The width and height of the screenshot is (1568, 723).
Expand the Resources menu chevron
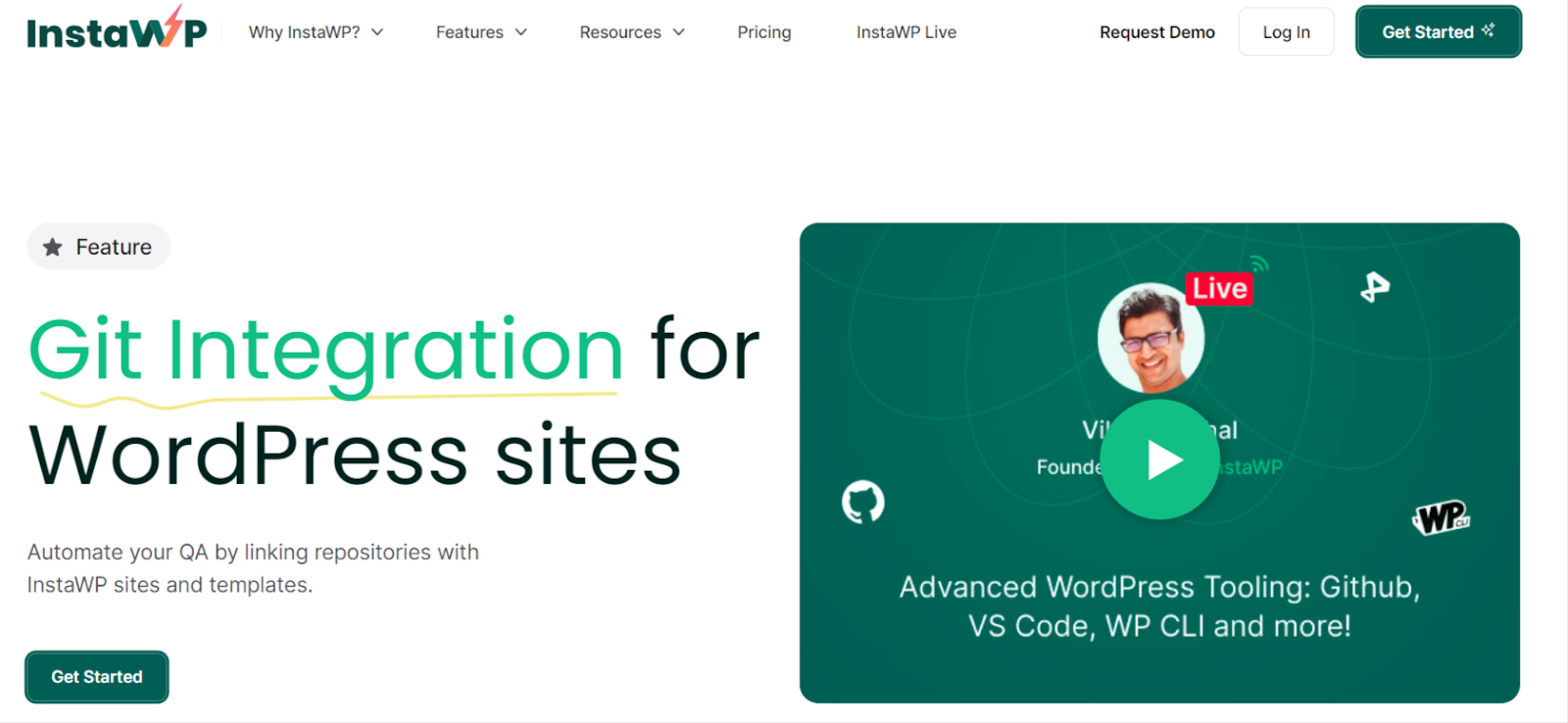point(678,32)
